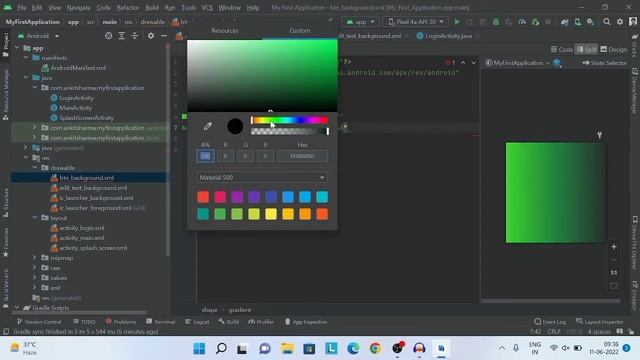Pick red Material swatch
Screen dimensions: 640x360
click(203, 197)
